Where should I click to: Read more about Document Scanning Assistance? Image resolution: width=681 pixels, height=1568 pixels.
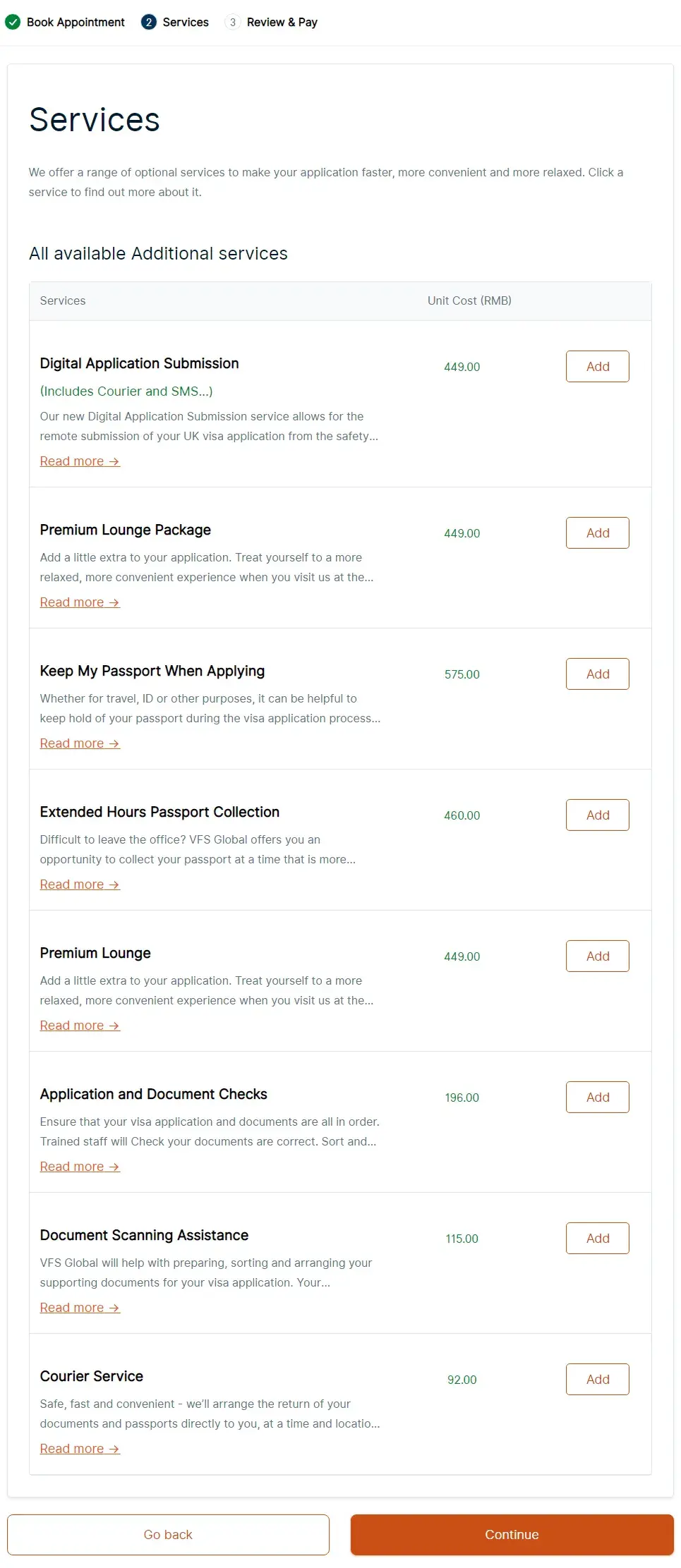[80, 1308]
